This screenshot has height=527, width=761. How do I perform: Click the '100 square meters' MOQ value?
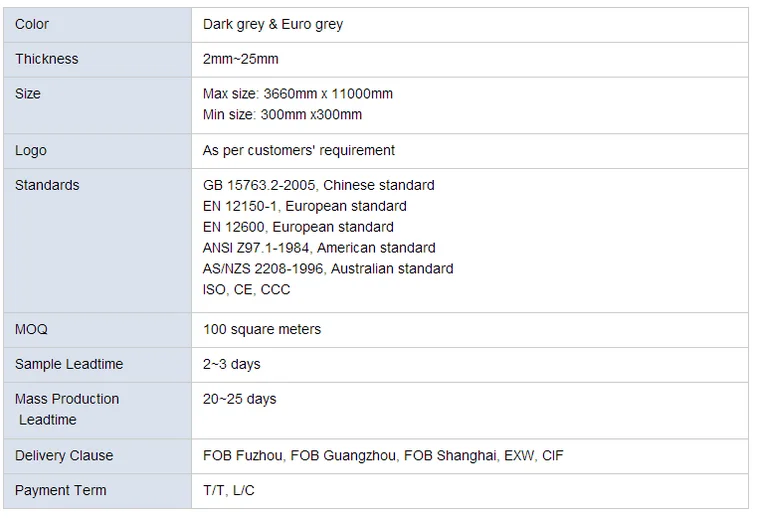point(261,330)
